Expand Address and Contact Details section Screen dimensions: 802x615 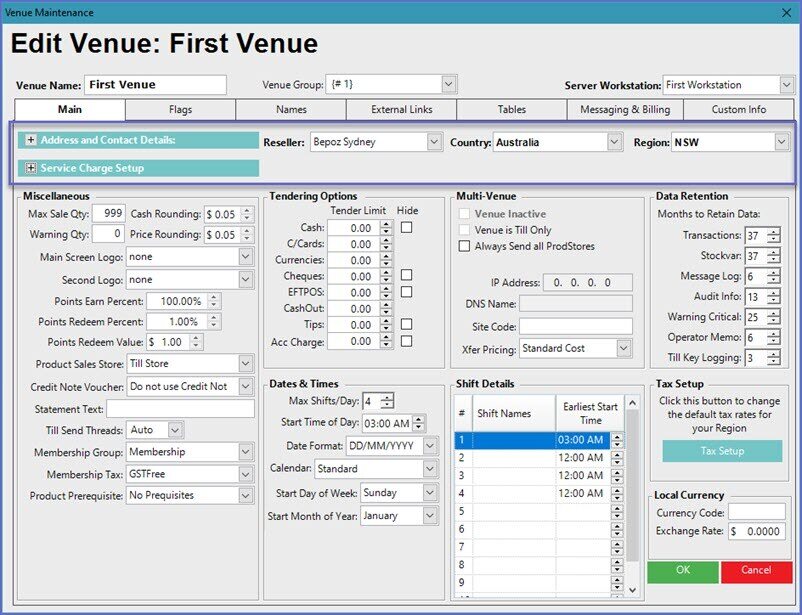coord(31,141)
